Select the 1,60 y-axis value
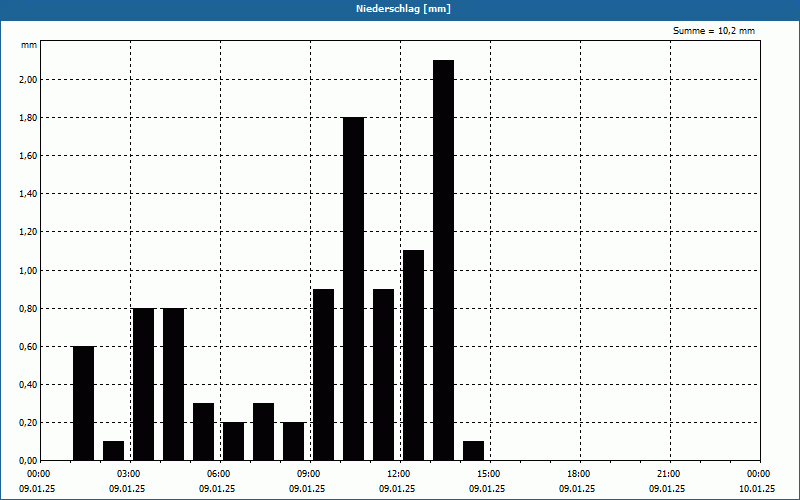This screenshot has height=500, width=800. tap(28, 156)
